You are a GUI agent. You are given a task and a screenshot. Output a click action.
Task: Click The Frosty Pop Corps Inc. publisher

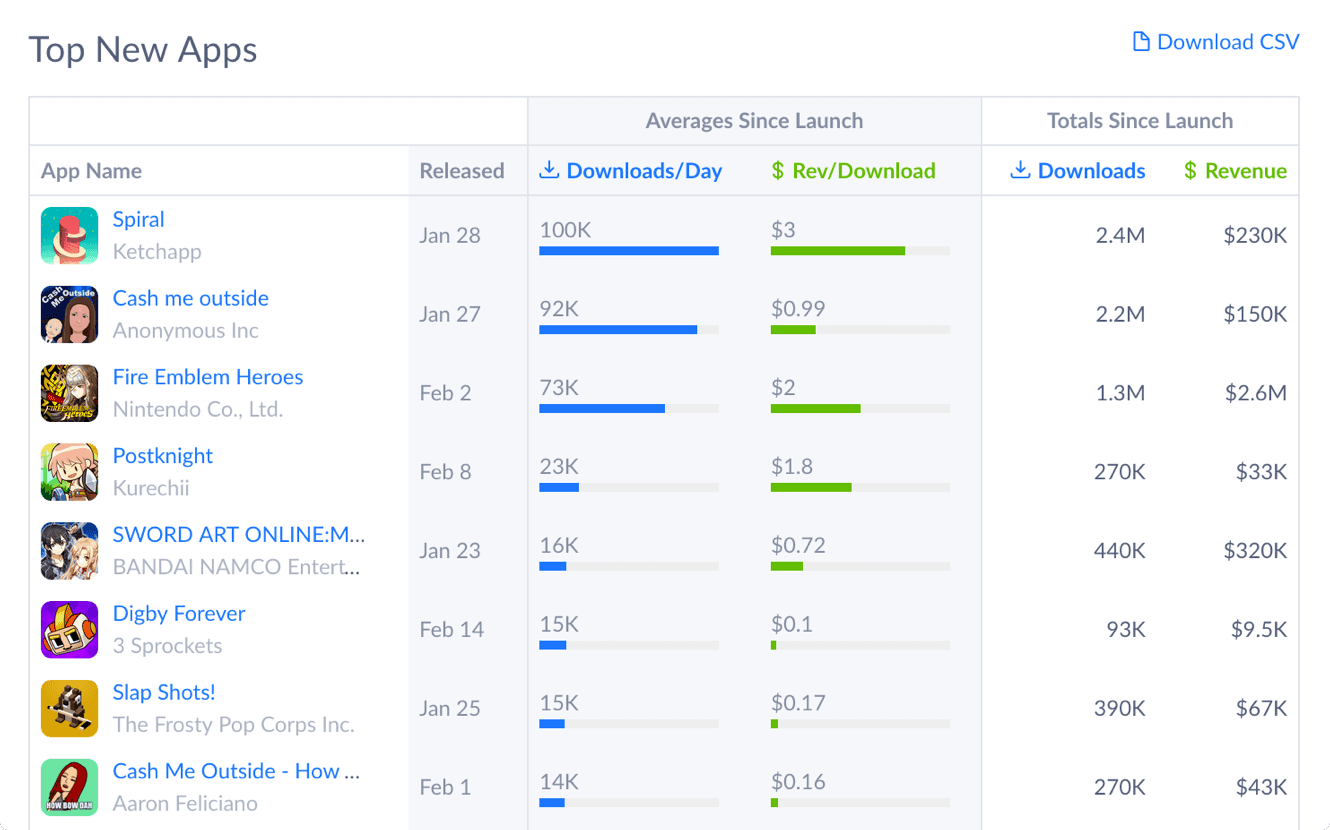[234, 725]
